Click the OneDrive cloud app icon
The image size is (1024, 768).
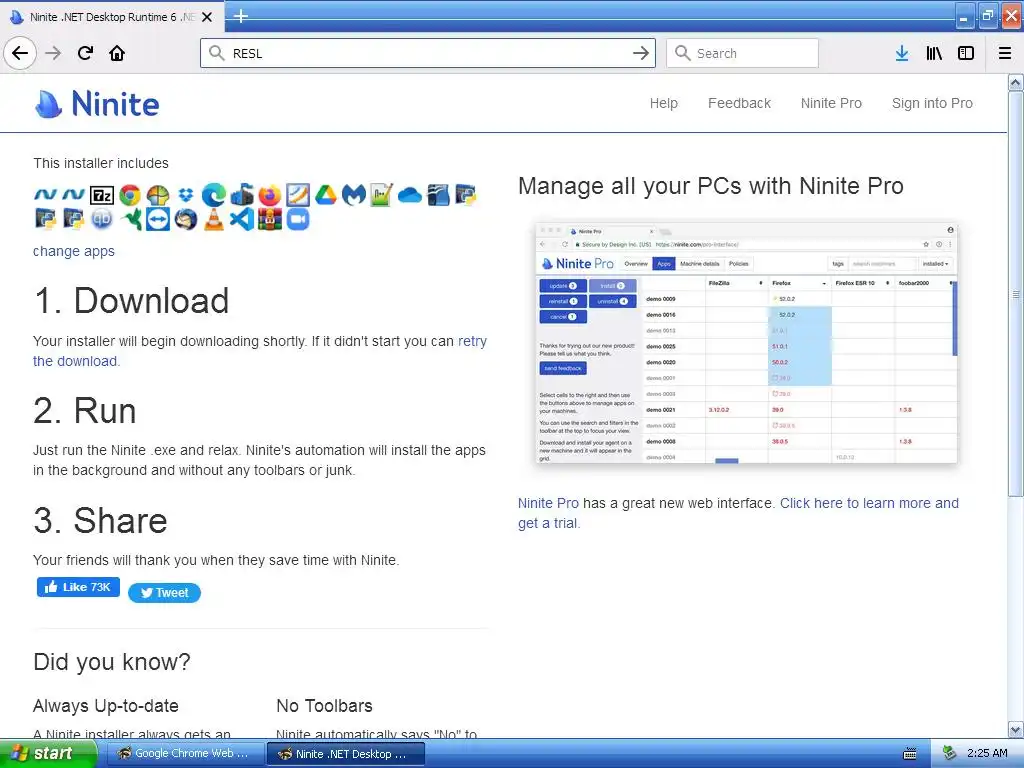410,195
